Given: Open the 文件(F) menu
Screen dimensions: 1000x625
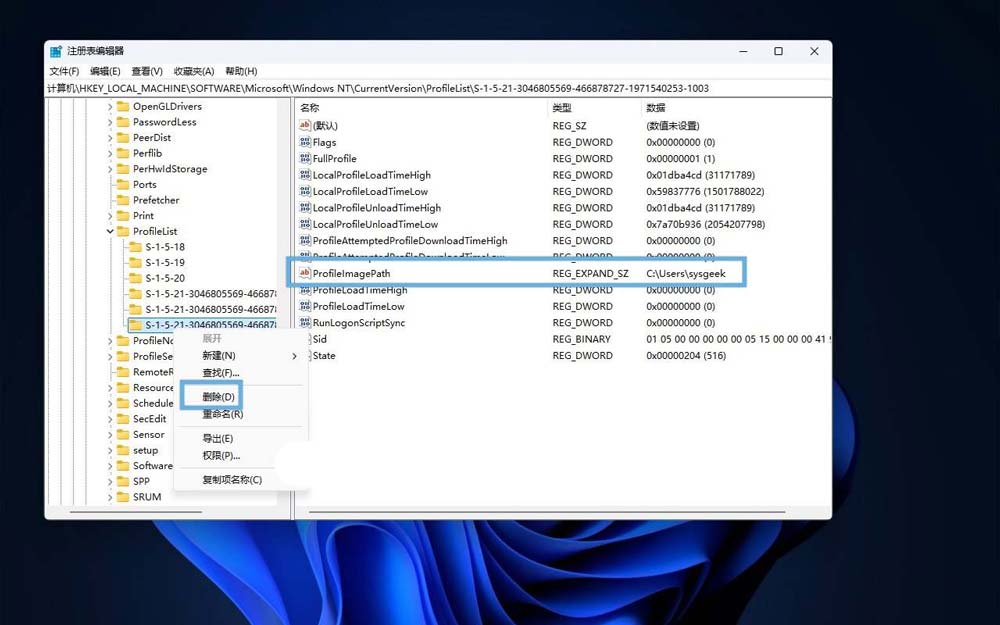Looking at the screenshot, I should (64, 71).
